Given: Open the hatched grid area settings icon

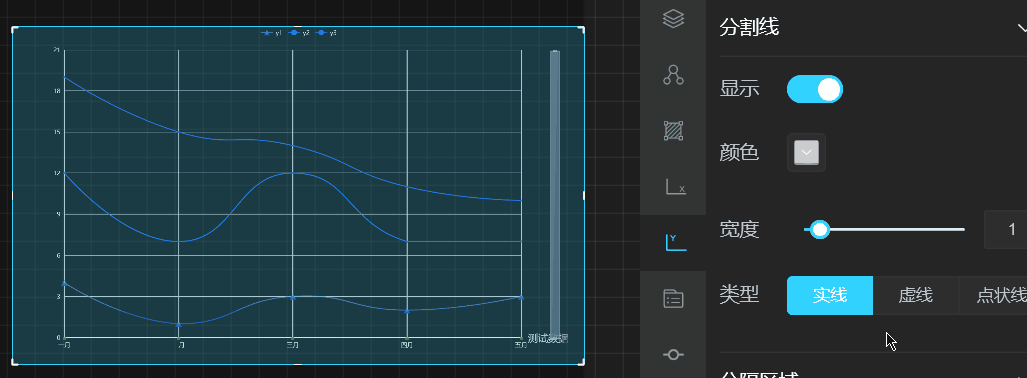Looking at the screenshot, I should [x=673, y=131].
